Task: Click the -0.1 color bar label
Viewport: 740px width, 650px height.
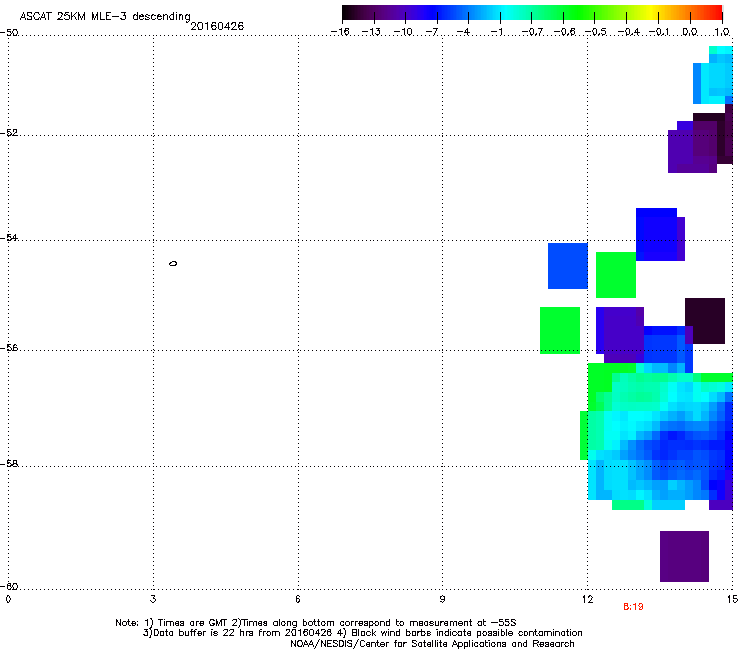Action: (x=659, y=32)
